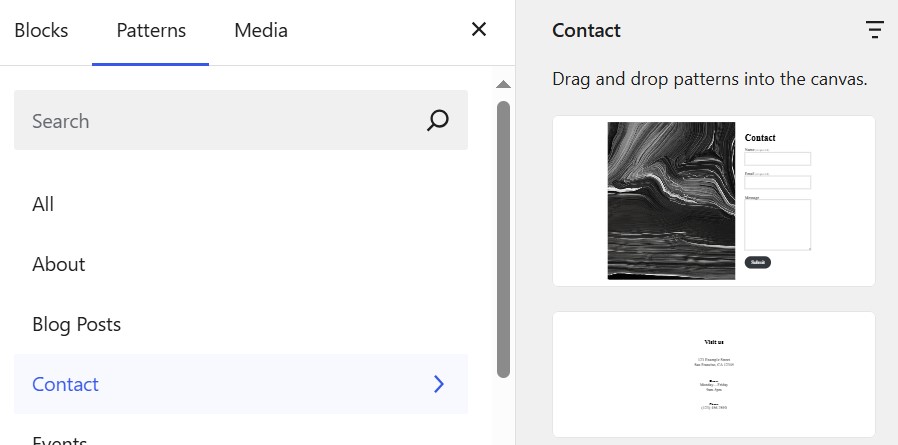Select the Contact category row
The width and height of the screenshot is (898, 445).
241,384
